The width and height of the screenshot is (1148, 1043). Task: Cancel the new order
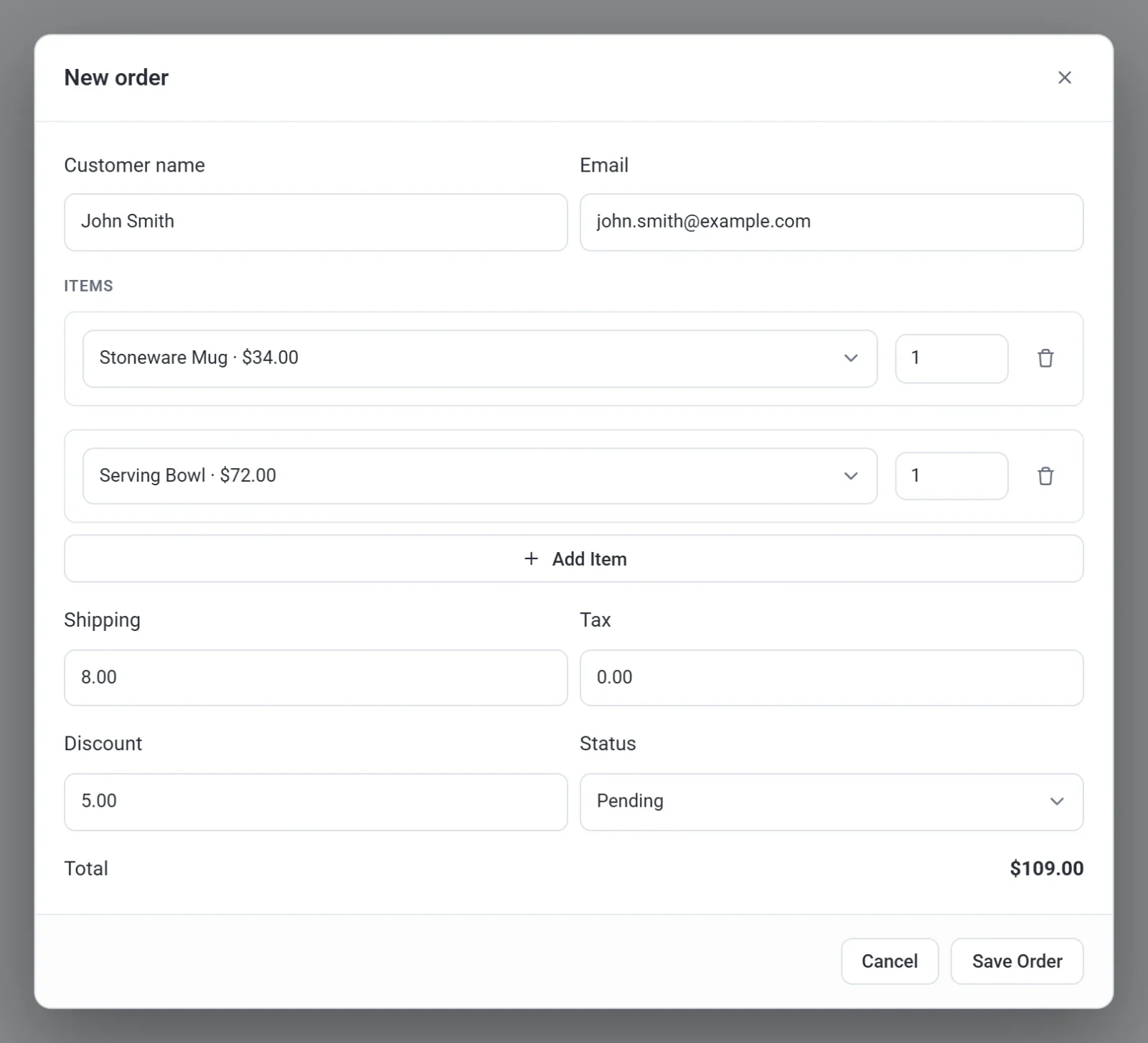890,961
